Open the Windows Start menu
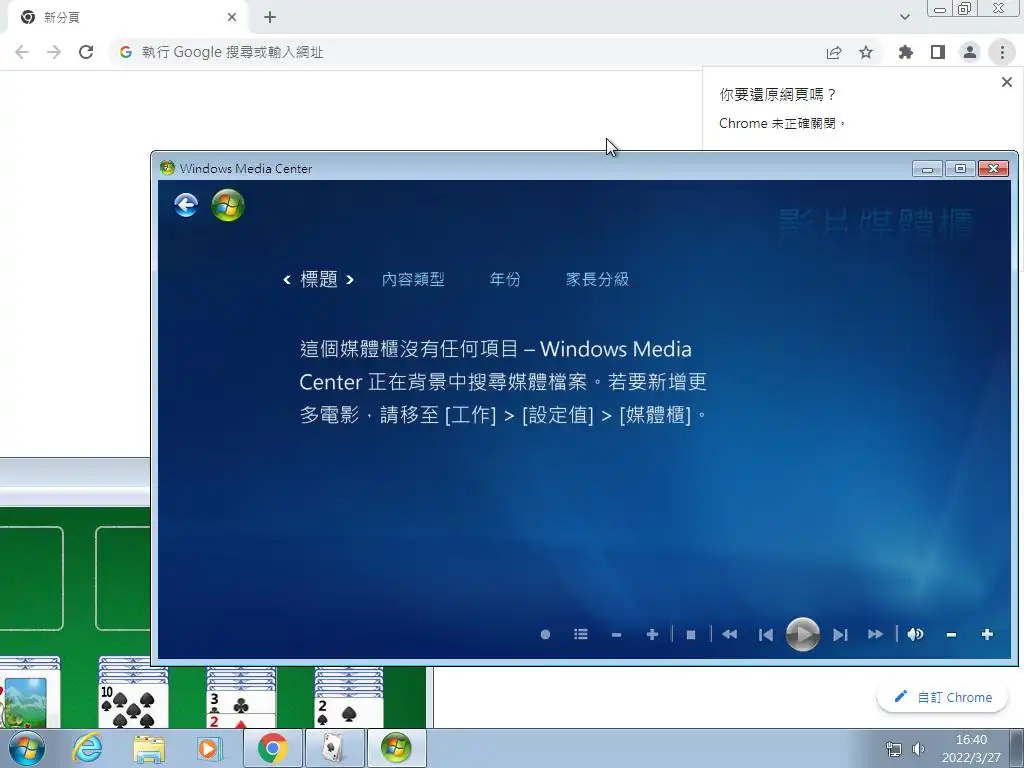Image resolution: width=1024 pixels, height=768 pixels. 27,748
